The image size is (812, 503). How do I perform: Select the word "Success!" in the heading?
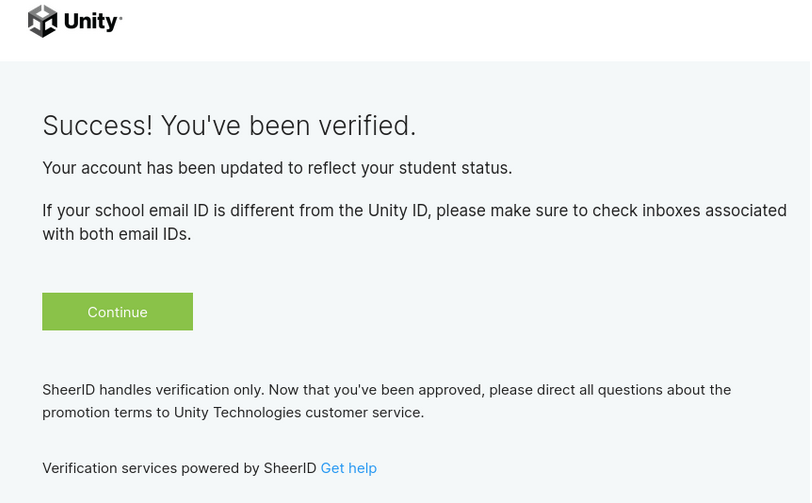tap(98, 125)
